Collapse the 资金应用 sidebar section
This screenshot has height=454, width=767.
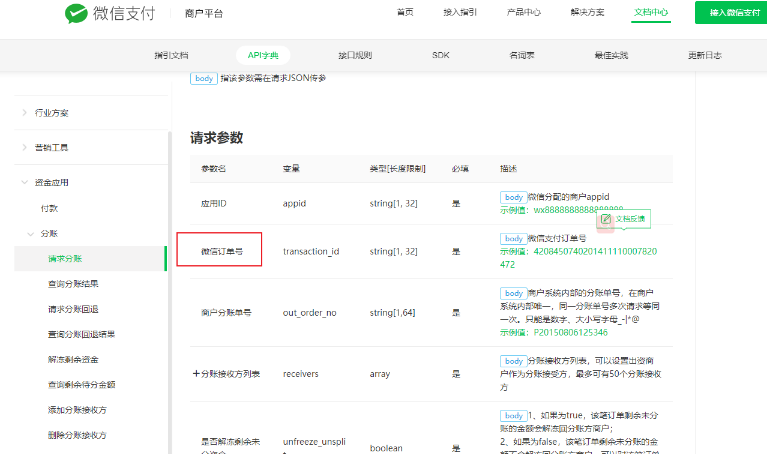tap(24, 182)
